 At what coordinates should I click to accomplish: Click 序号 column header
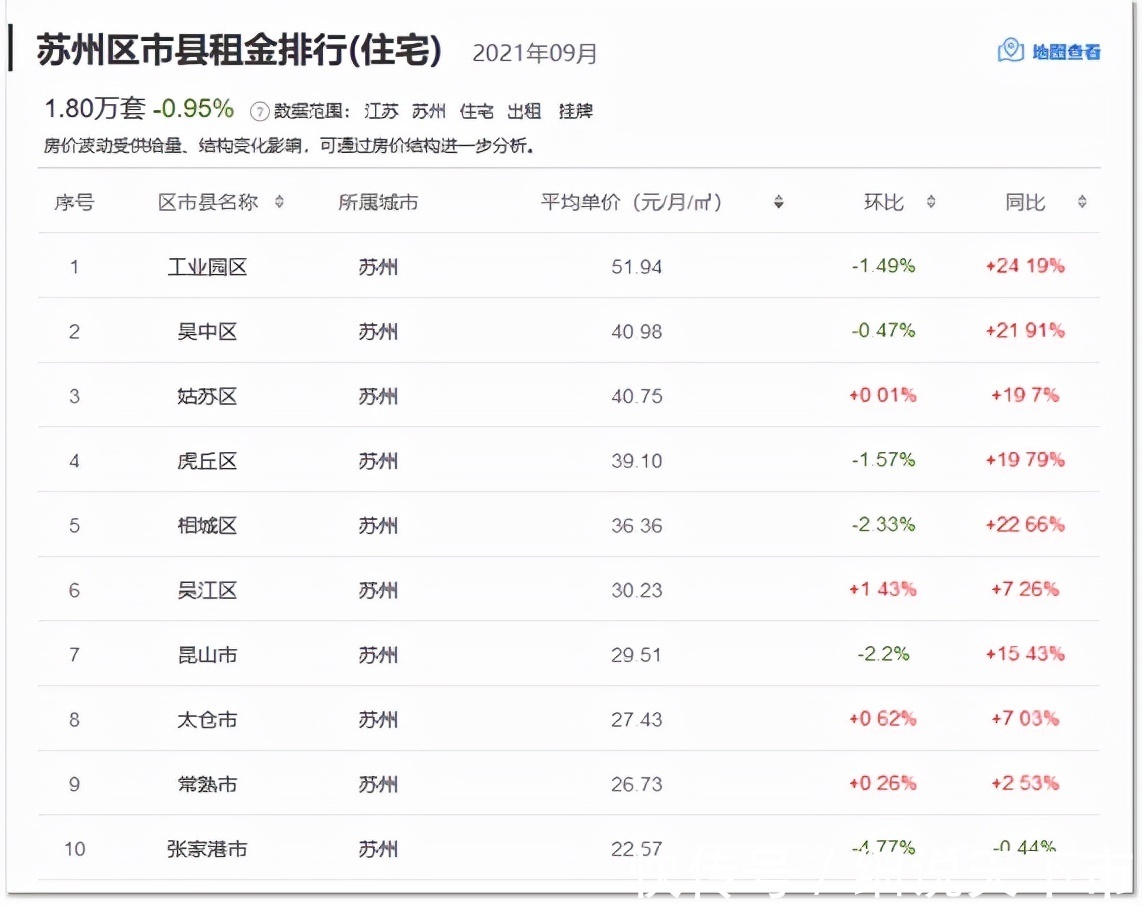[74, 202]
